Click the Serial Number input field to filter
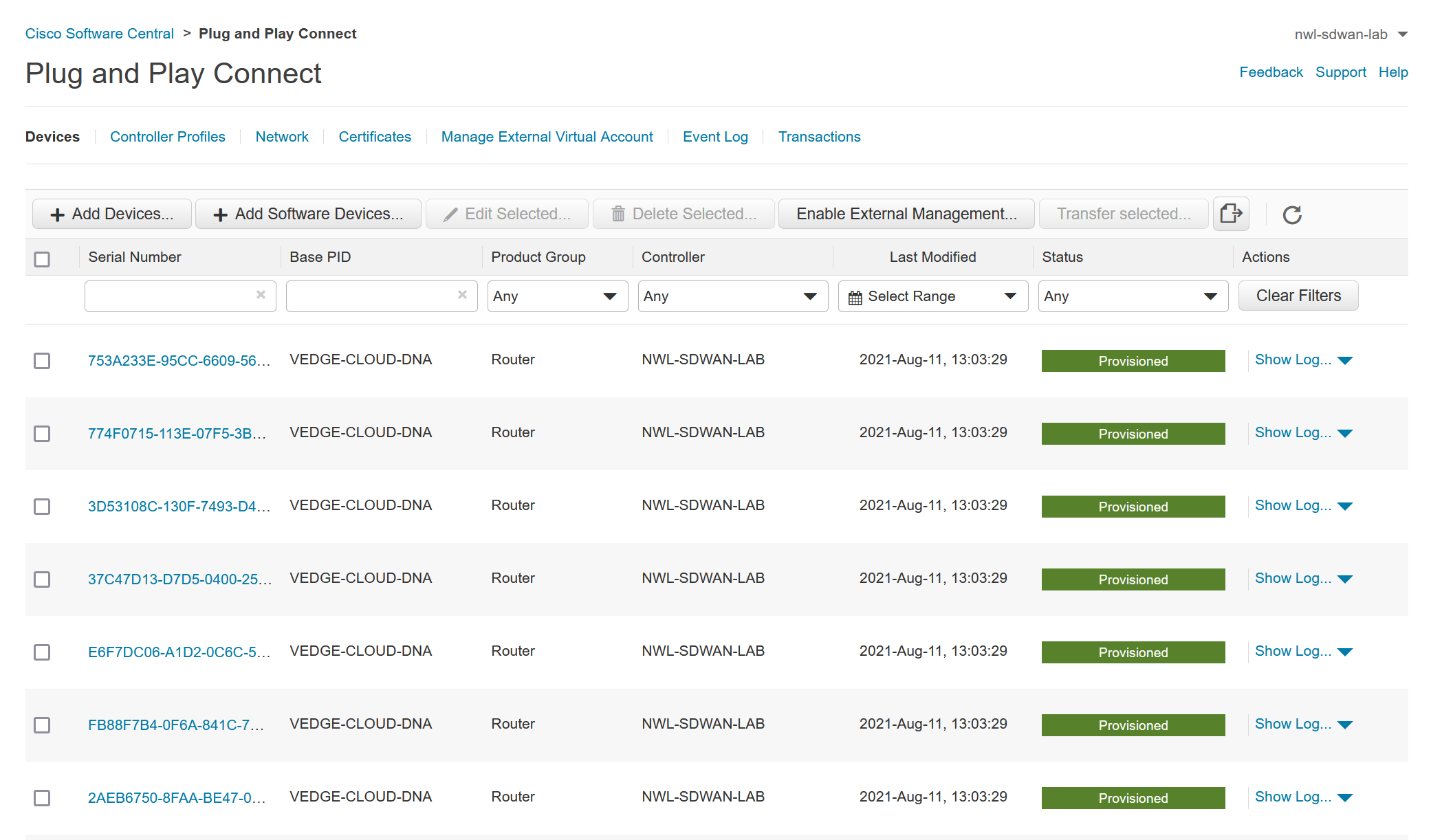 tap(177, 296)
